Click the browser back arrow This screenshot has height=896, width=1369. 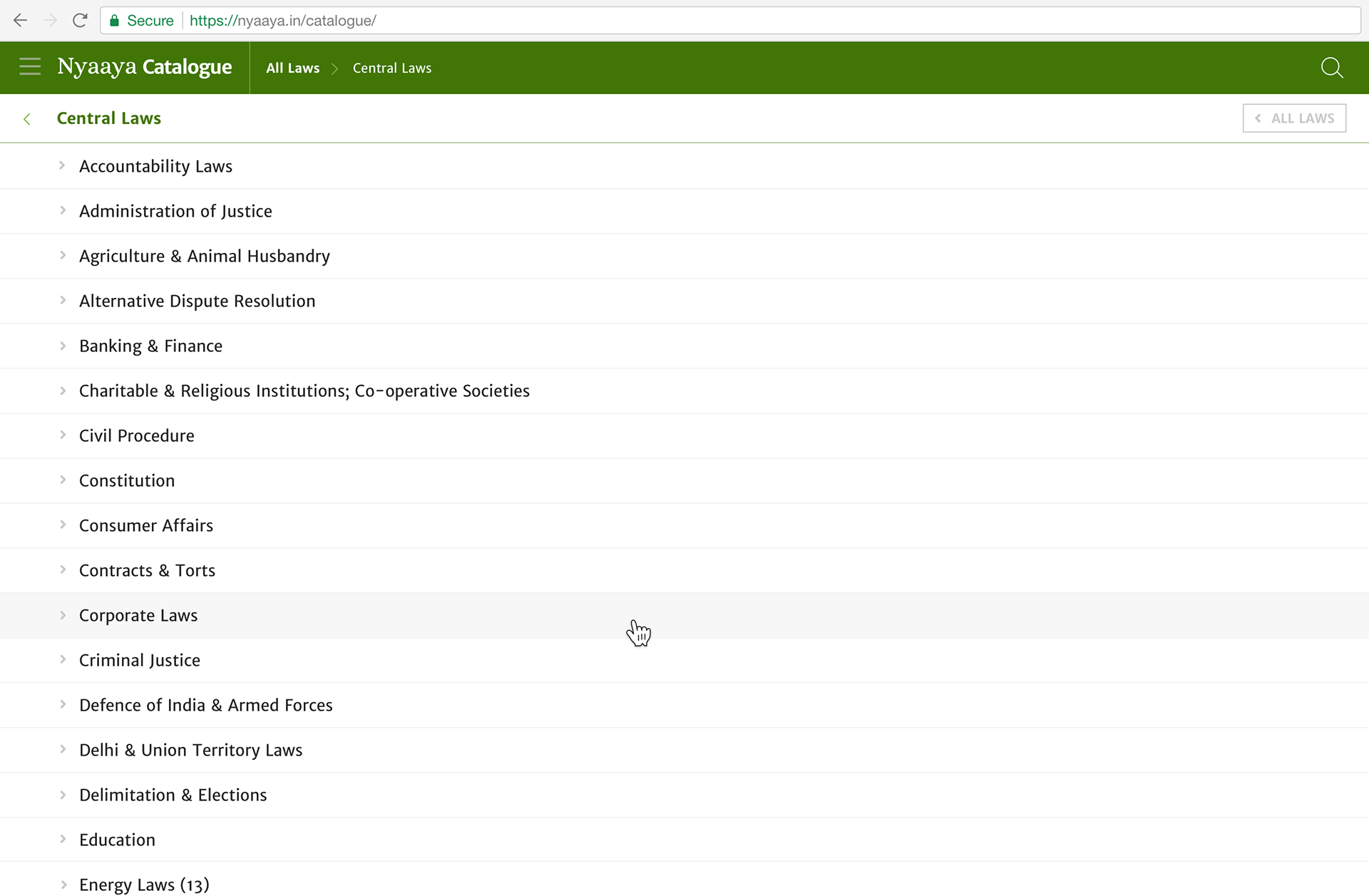(x=20, y=21)
